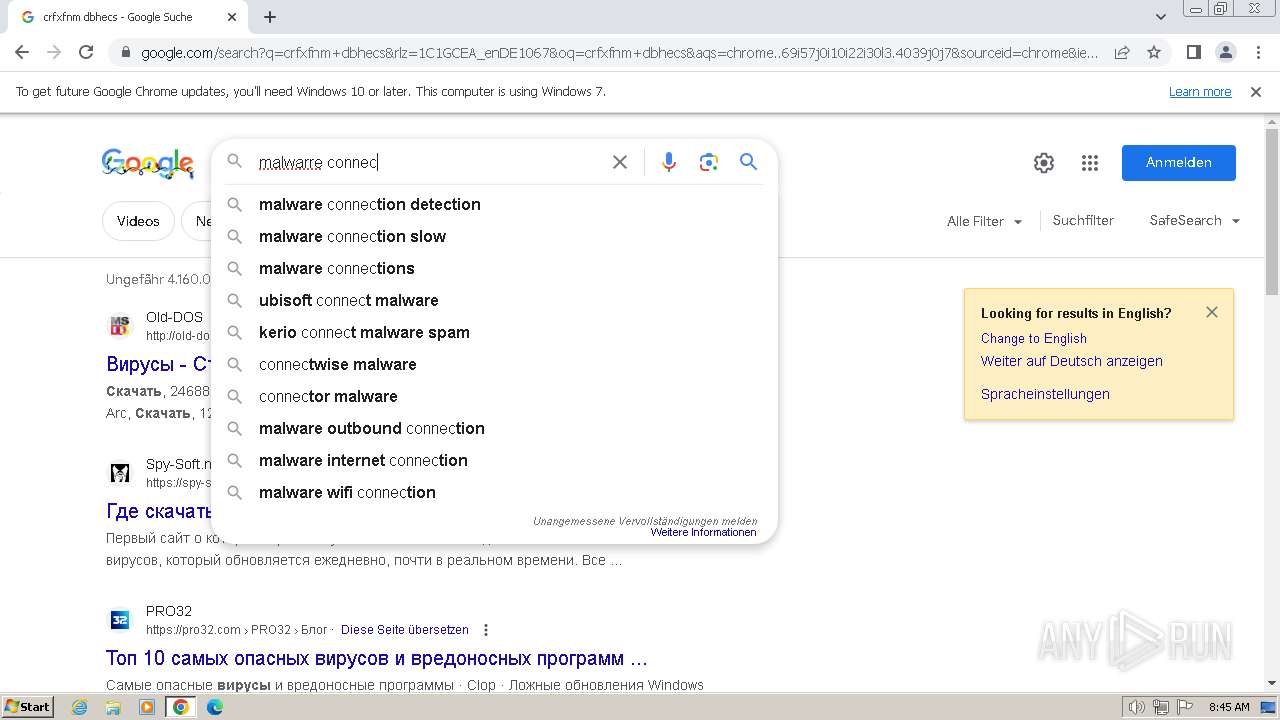Screen dimensions: 1280x720
Task: Open the Suchfilter button
Action: pos(1083,220)
